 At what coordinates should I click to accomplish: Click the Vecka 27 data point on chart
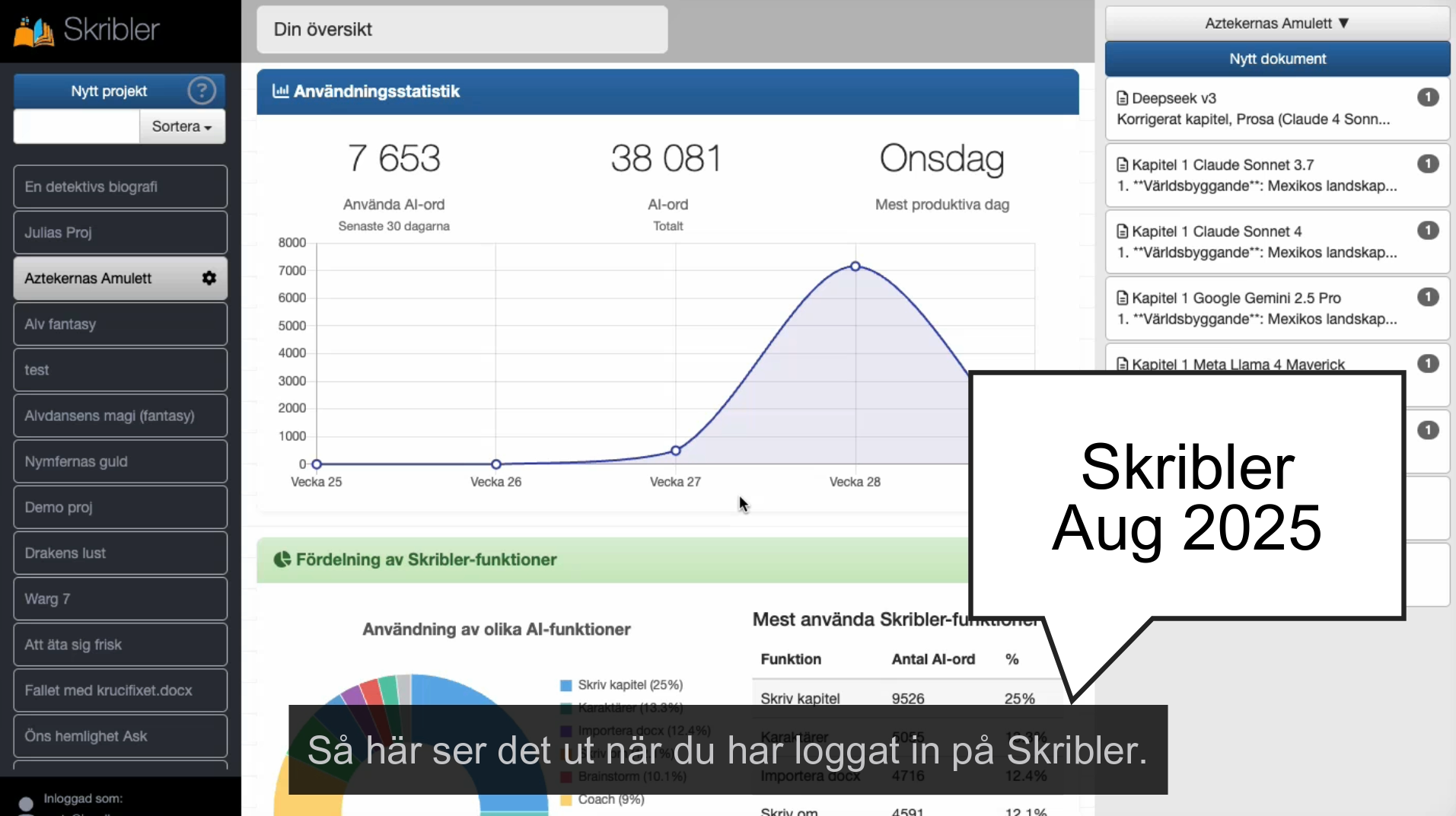pyautogui.click(x=676, y=451)
